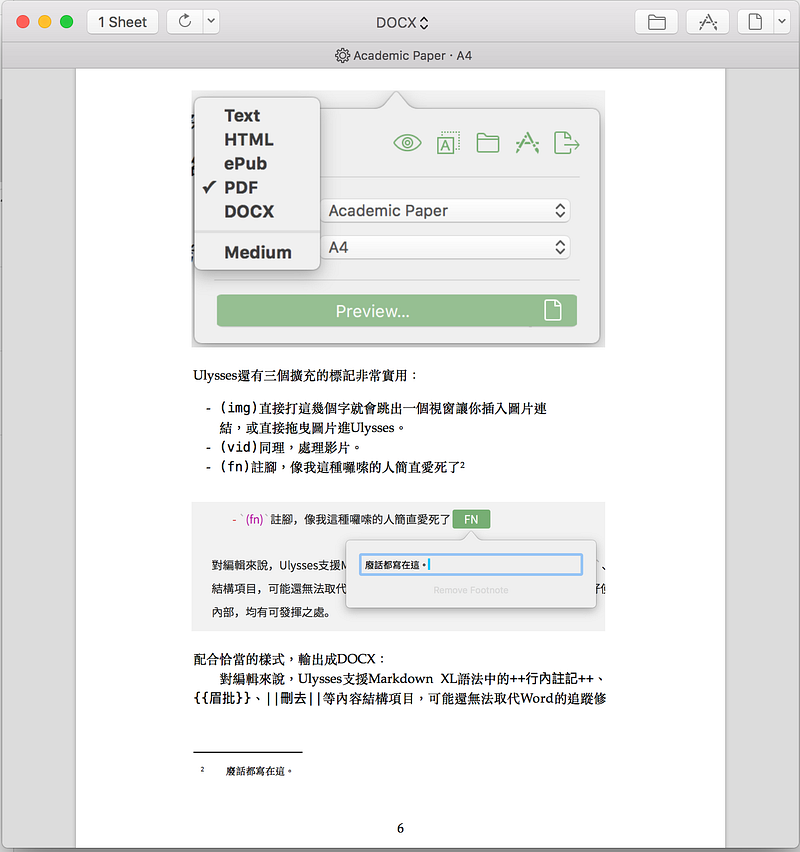The image size is (800, 852).
Task: Click the green FN footnote tag
Action: tap(471, 519)
